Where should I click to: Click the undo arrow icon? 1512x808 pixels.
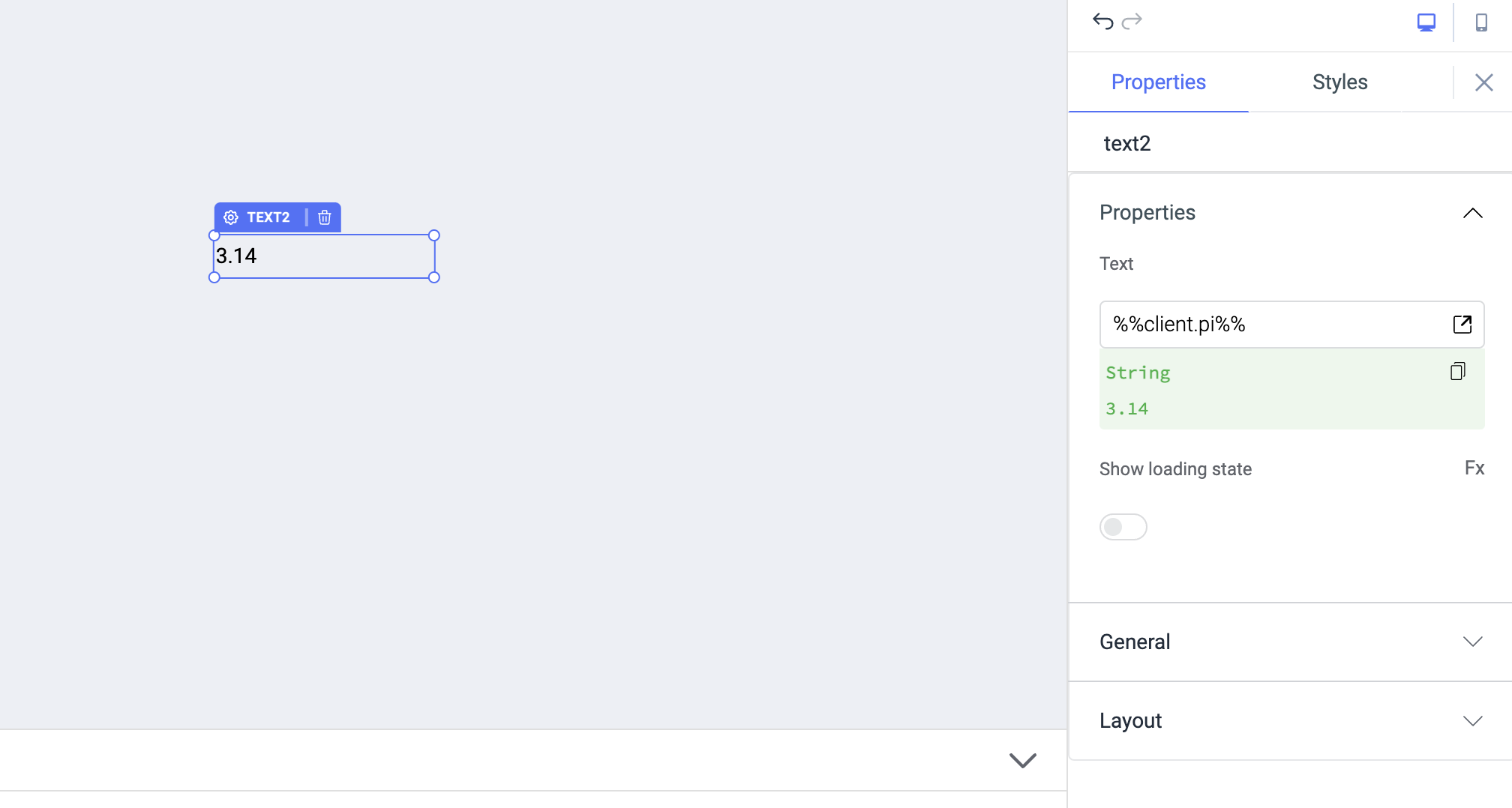tap(1102, 22)
